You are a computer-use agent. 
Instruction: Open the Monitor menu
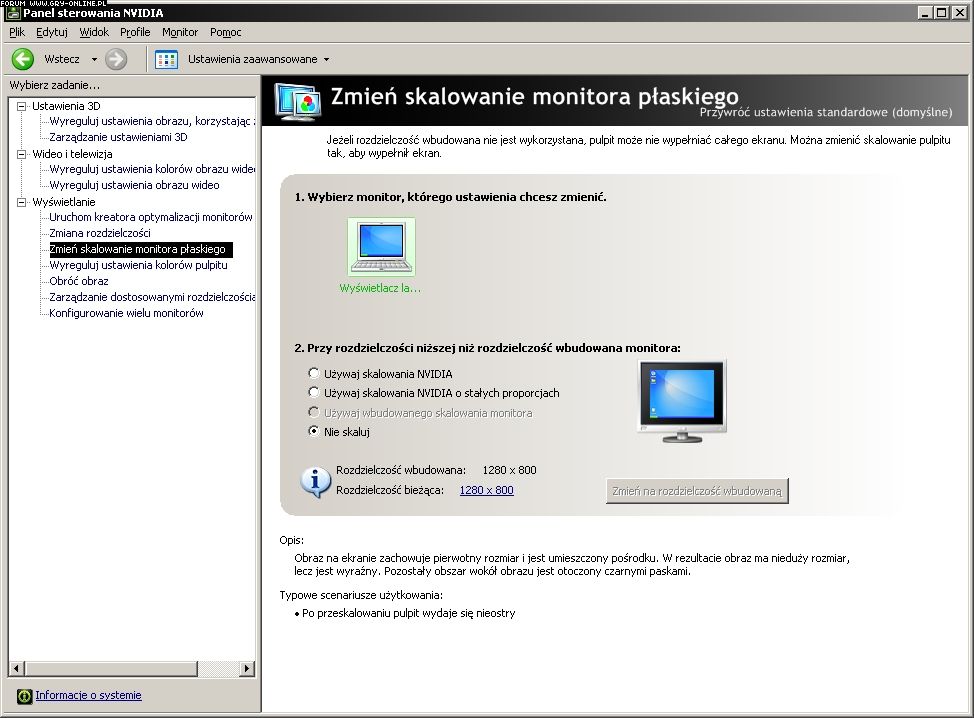coord(180,32)
